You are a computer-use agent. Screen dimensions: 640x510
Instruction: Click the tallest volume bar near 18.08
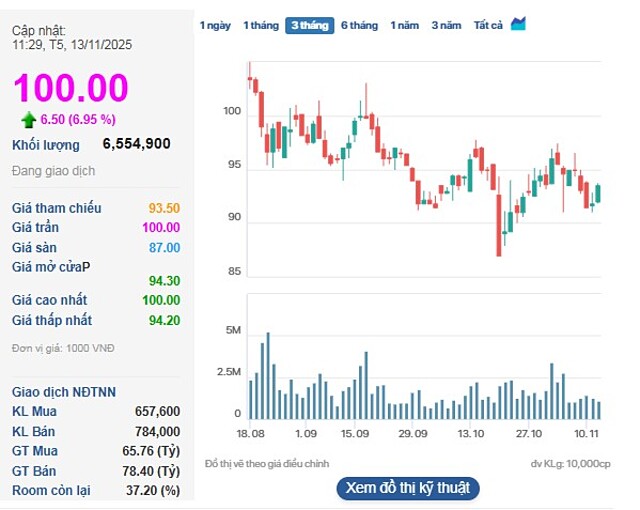(x=267, y=375)
